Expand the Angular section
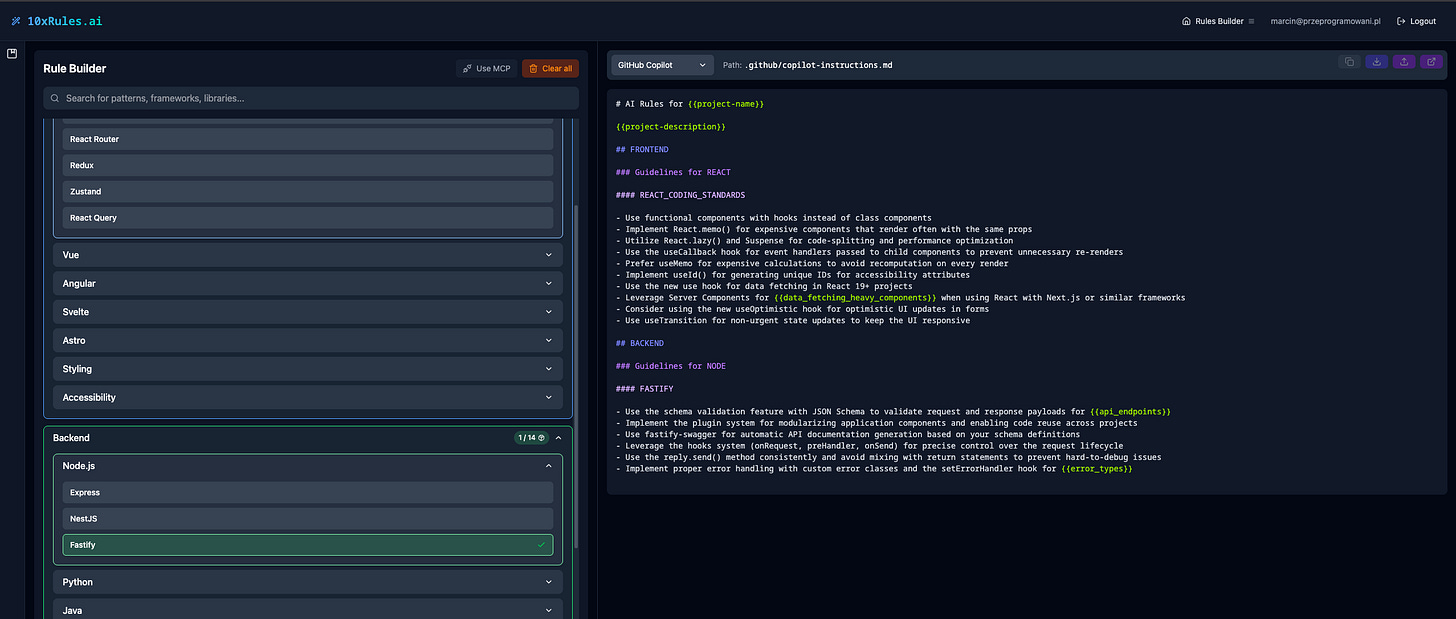Screen dimensions: 1456x619 pyautogui.click(x=308, y=283)
